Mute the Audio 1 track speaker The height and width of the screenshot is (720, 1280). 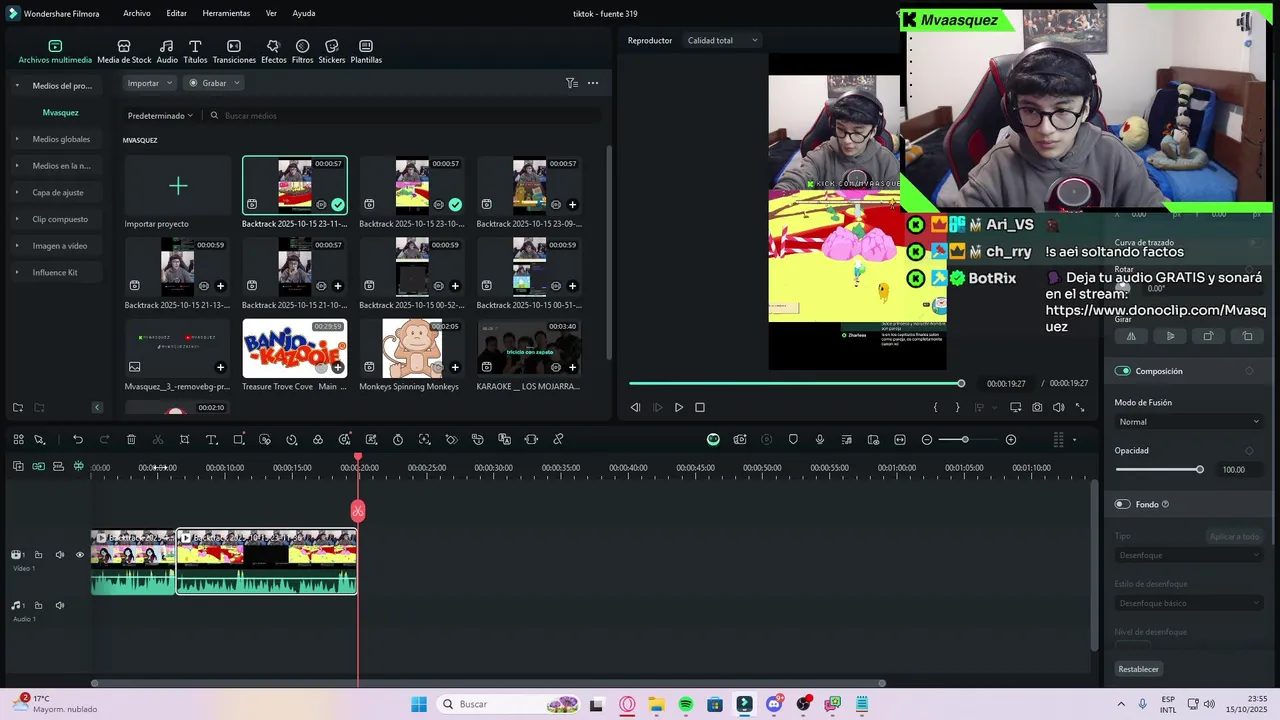click(x=60, y=605)
